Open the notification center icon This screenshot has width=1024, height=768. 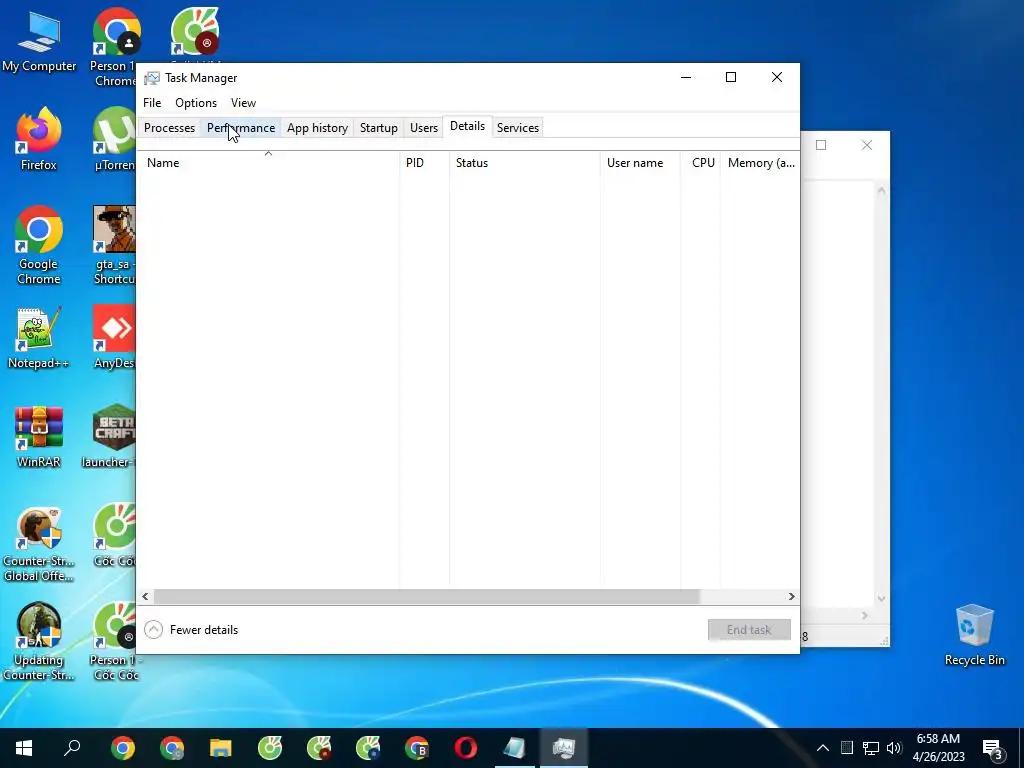coord(993,749)
